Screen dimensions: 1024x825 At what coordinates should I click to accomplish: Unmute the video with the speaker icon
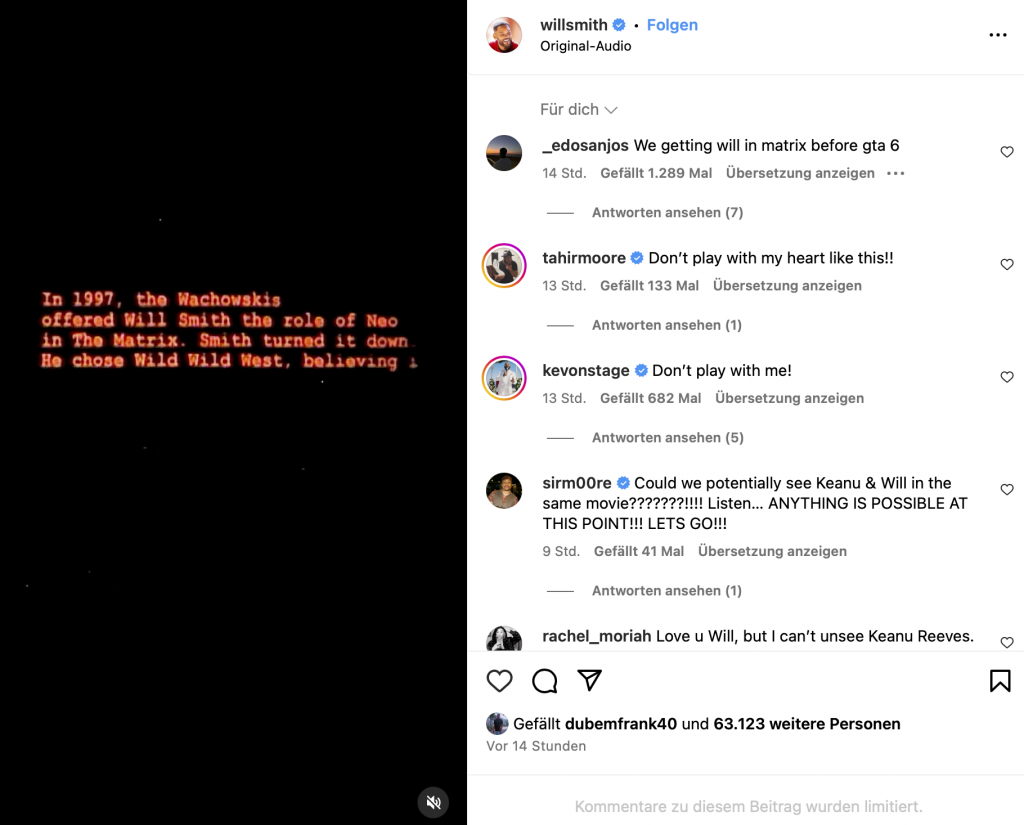[x=433, y=802]
